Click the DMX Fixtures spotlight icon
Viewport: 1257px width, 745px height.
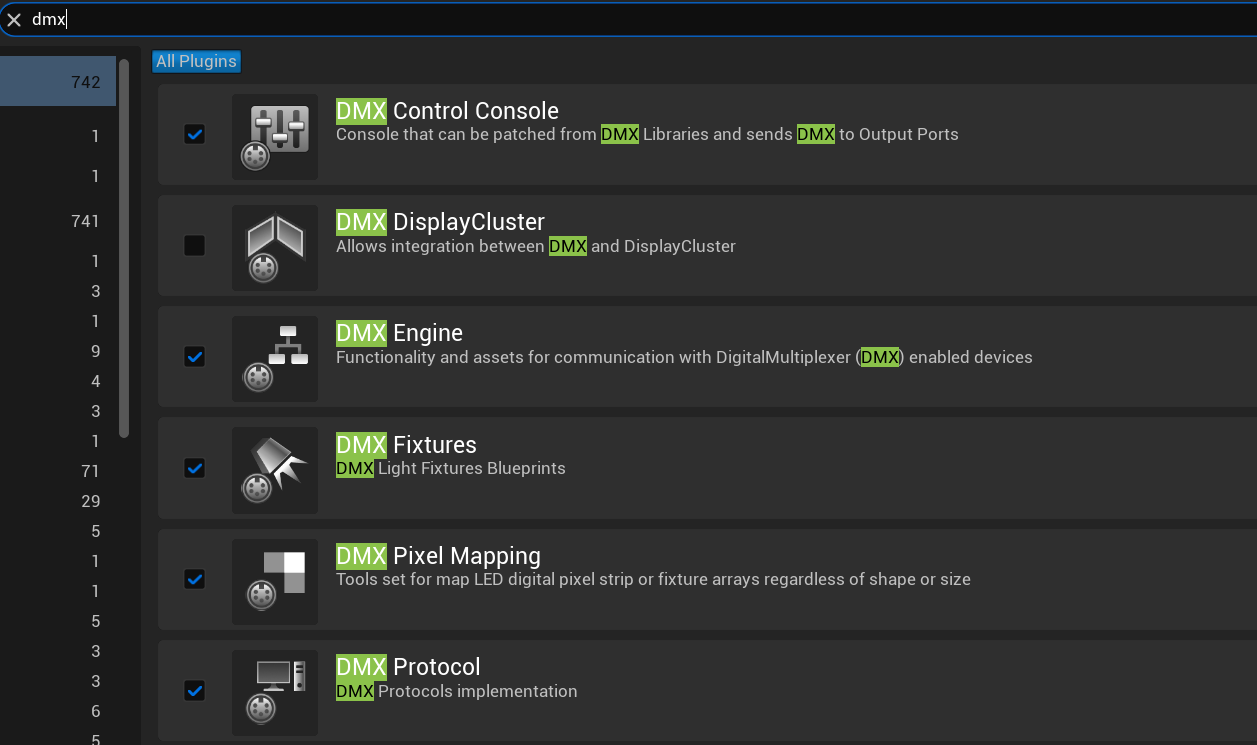coord(275,471)
